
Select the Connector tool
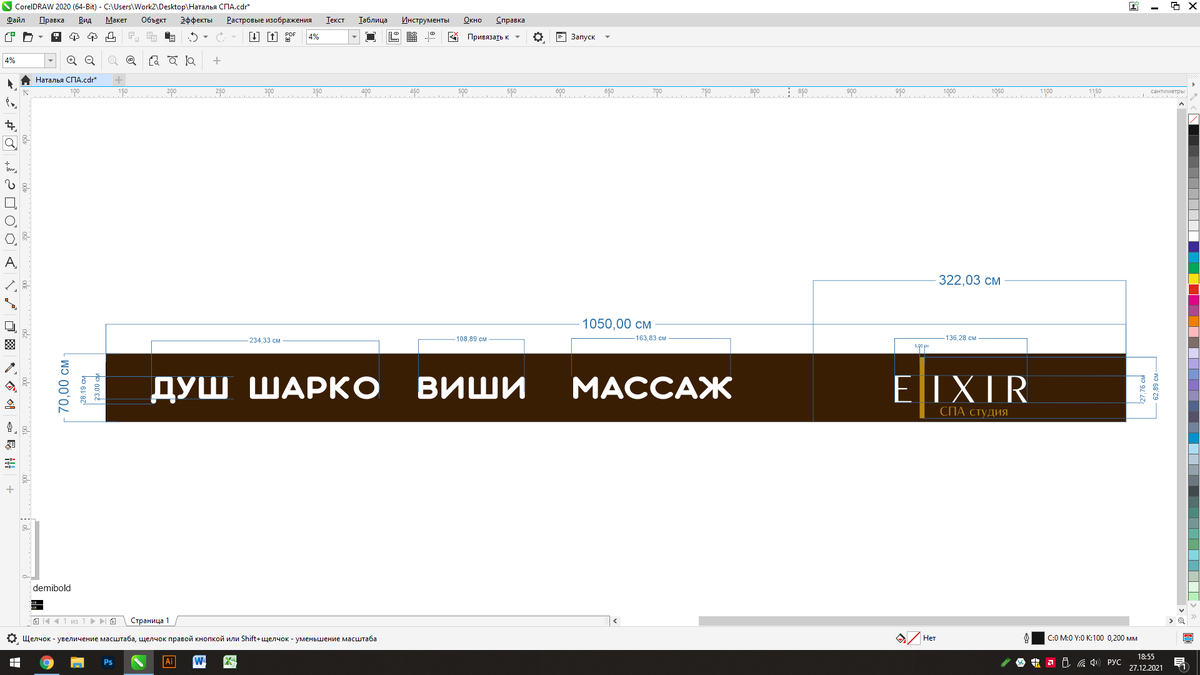pyautogui.click(x=10, y=303)
